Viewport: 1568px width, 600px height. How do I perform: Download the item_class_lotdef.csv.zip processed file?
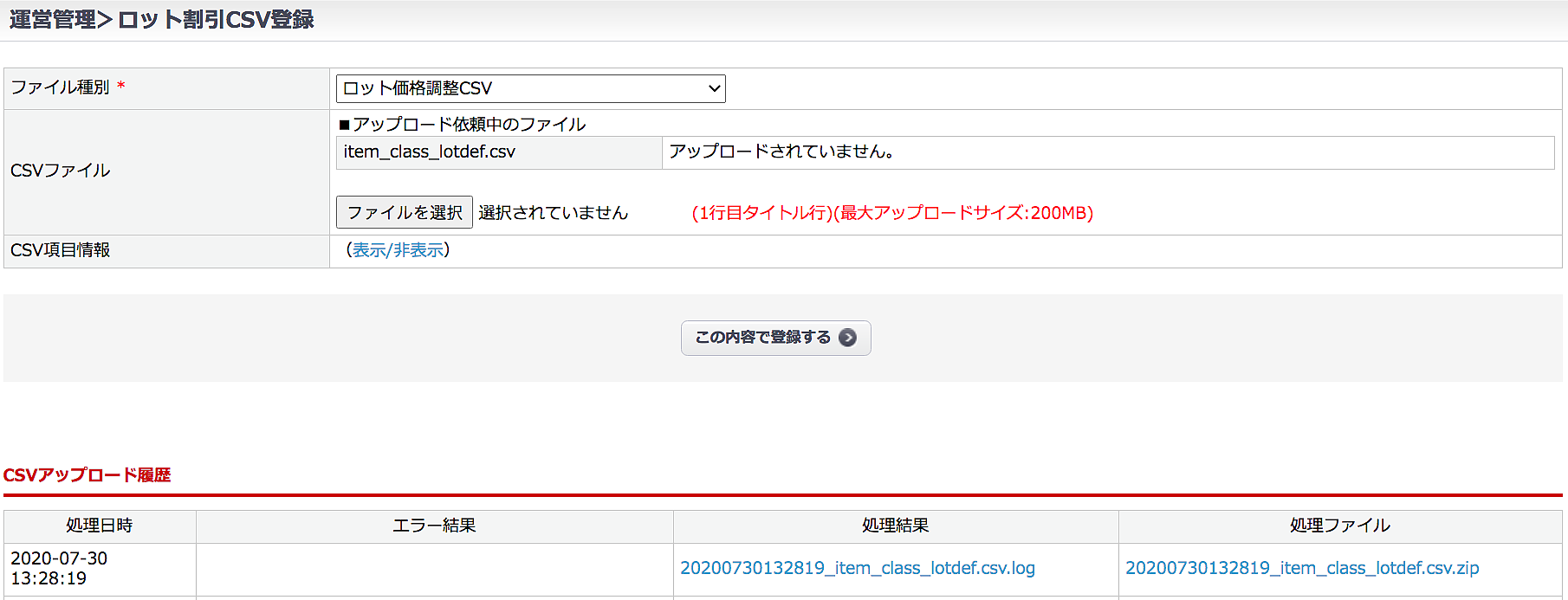(1301, 568)
